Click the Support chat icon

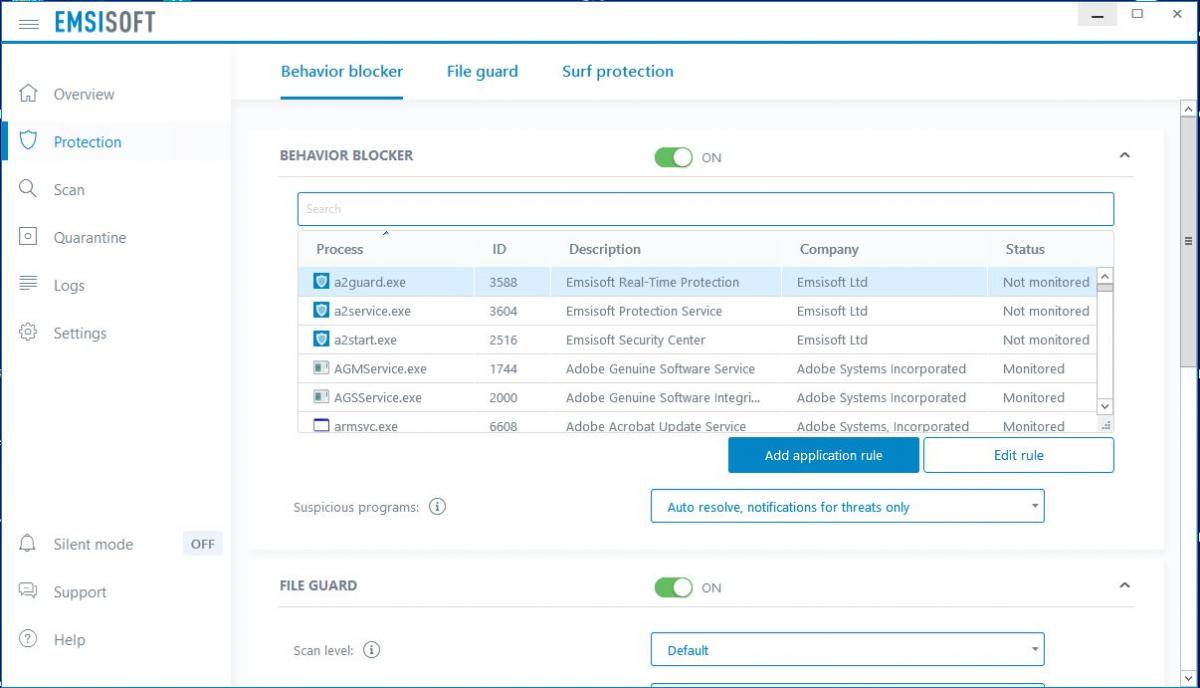tap(28, 591)
